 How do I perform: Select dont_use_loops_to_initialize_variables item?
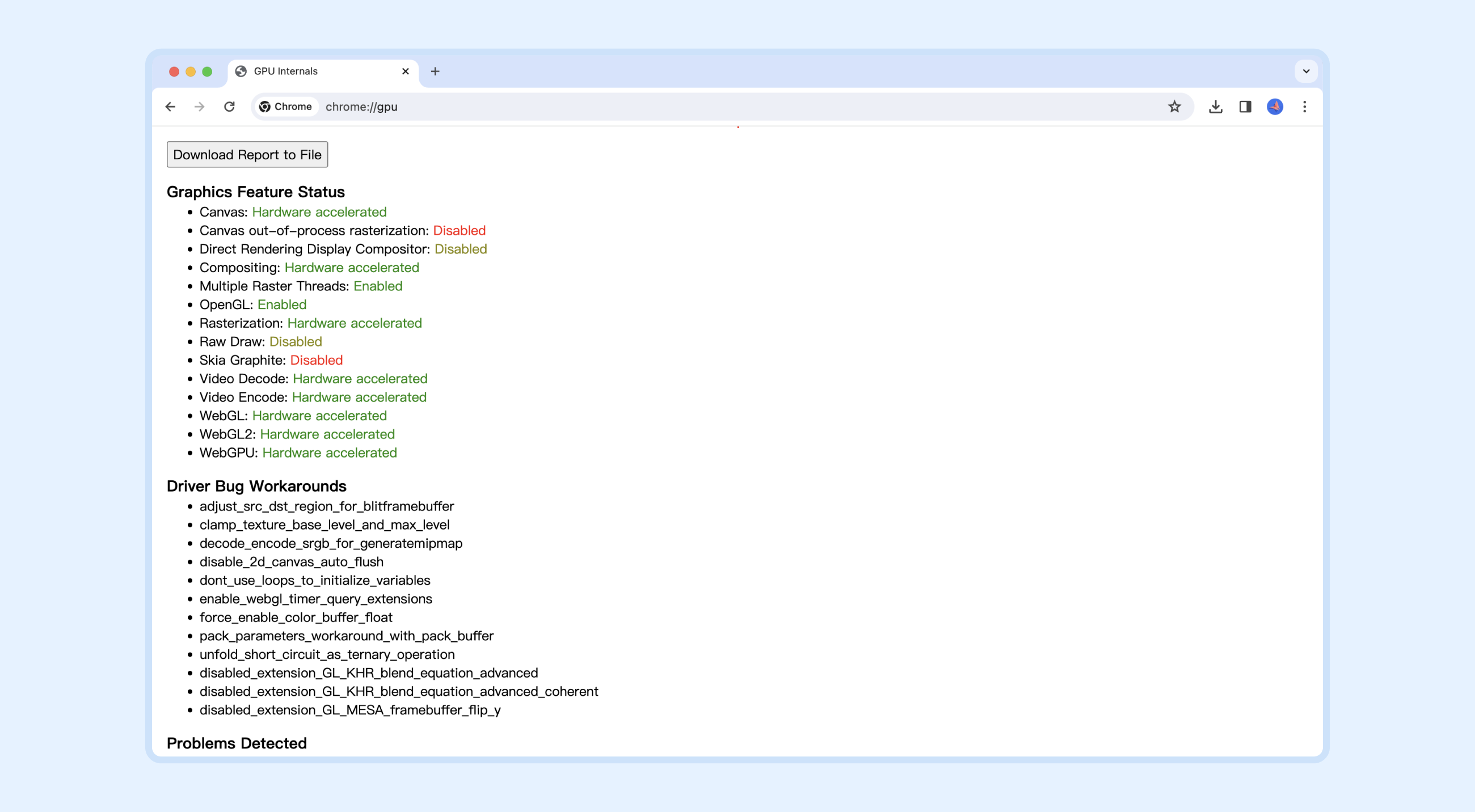315,580
